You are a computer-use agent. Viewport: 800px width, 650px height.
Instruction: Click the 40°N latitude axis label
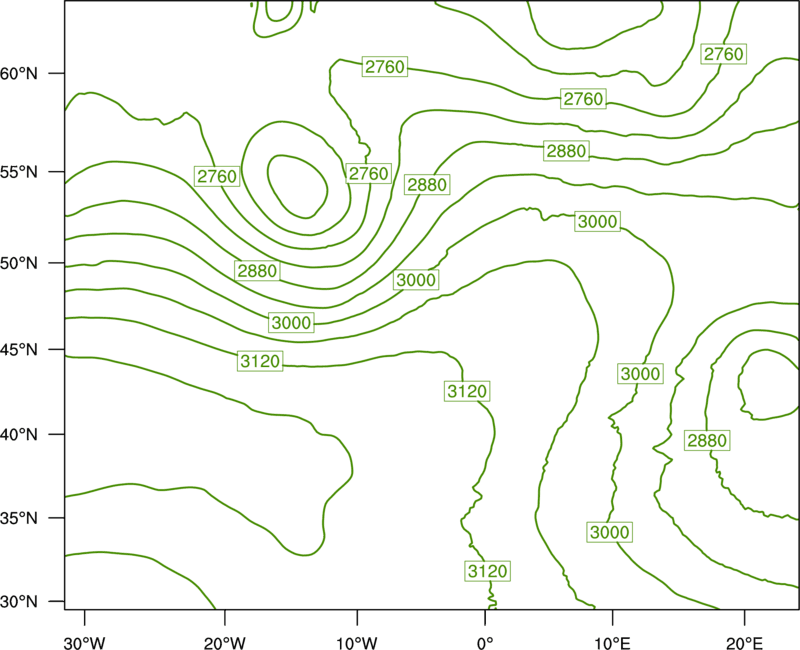(x=19, y=435)
